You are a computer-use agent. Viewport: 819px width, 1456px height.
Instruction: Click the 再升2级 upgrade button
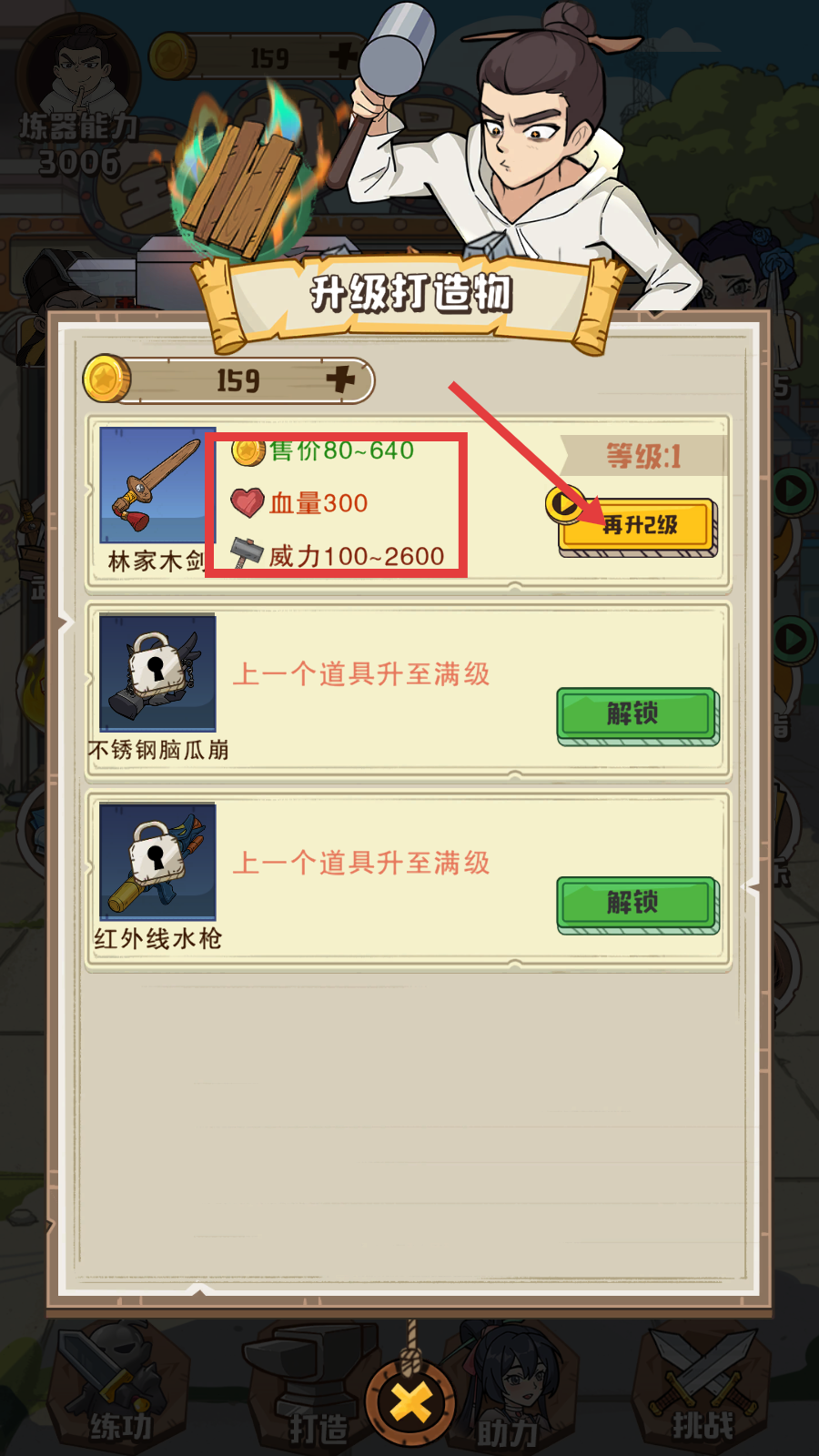(x=638, y=527)
